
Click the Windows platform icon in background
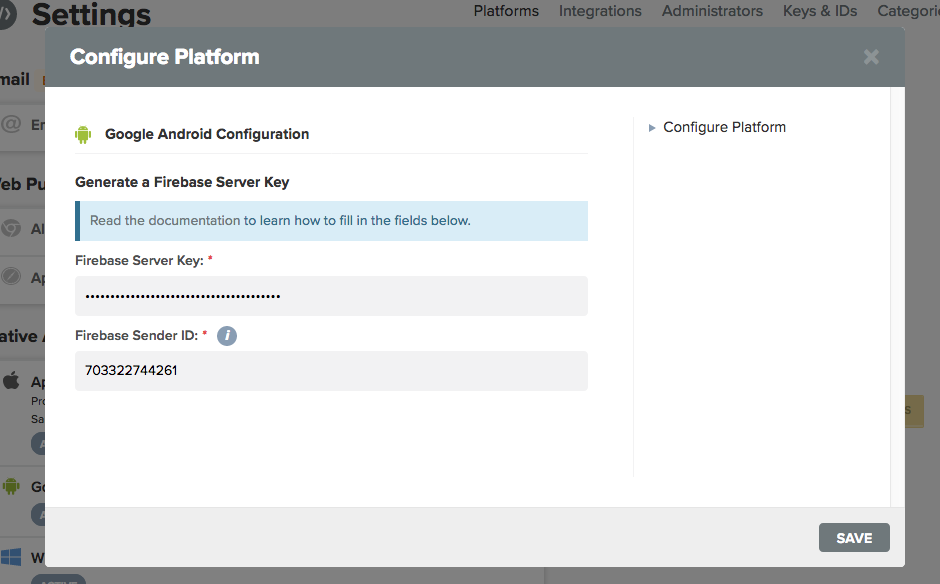[11, 557]
